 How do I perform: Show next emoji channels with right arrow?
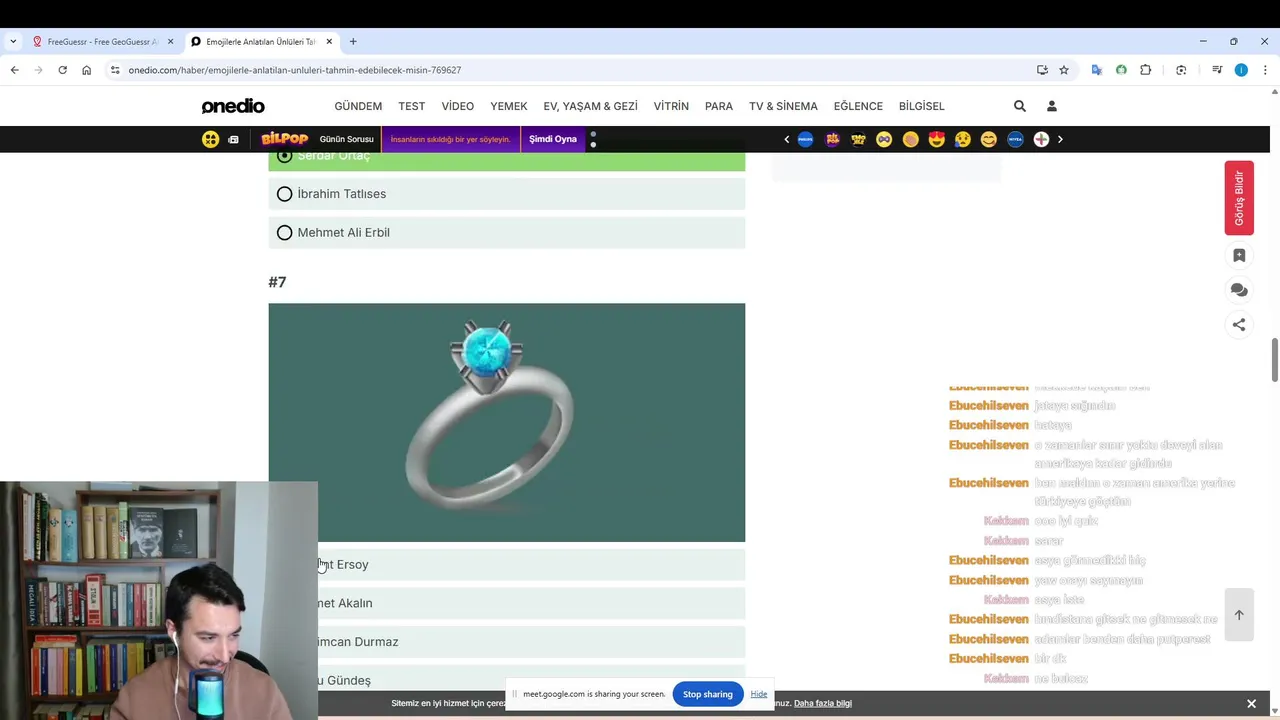1060,139
